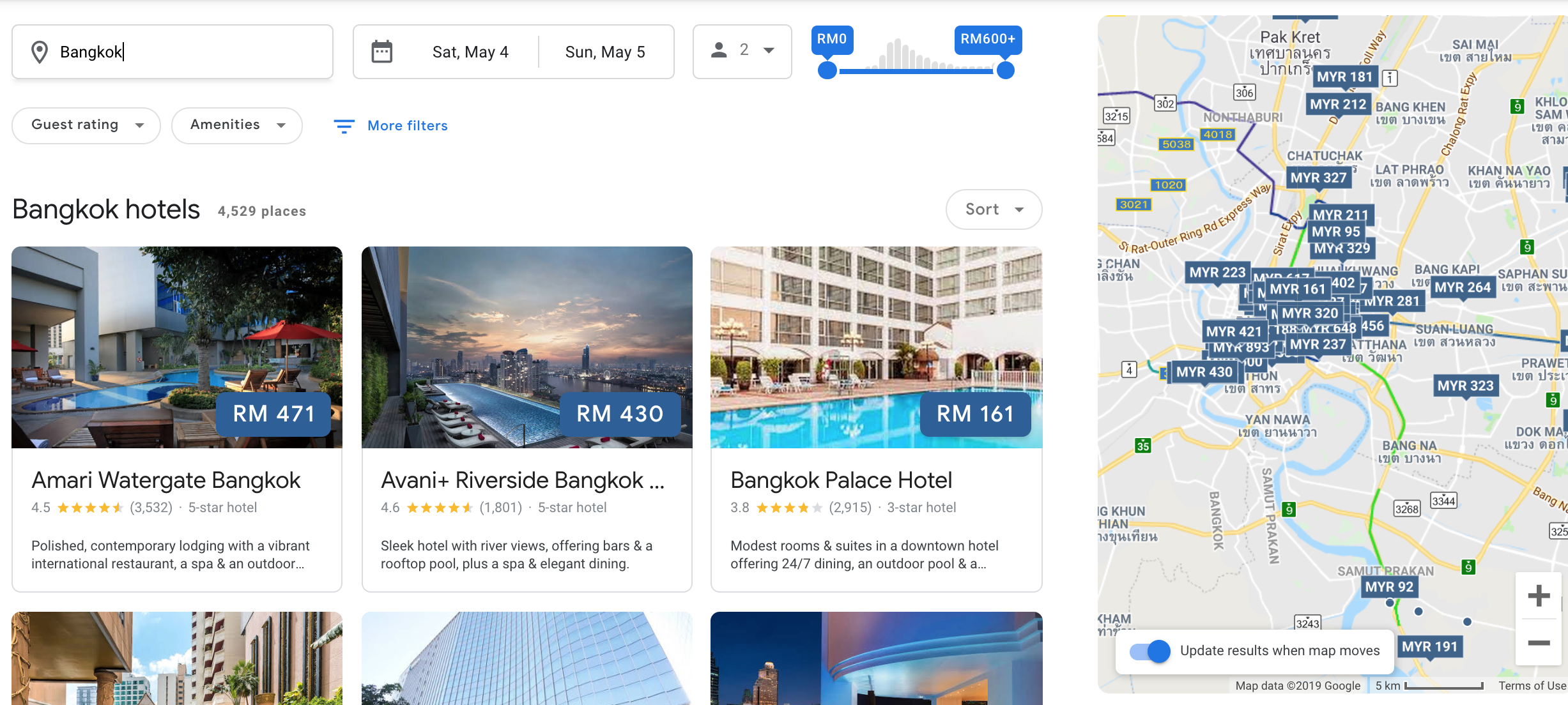Click the RM0 minimum price slider handle
Viewport: 1568px width, 705px height.
coord(827,70)
